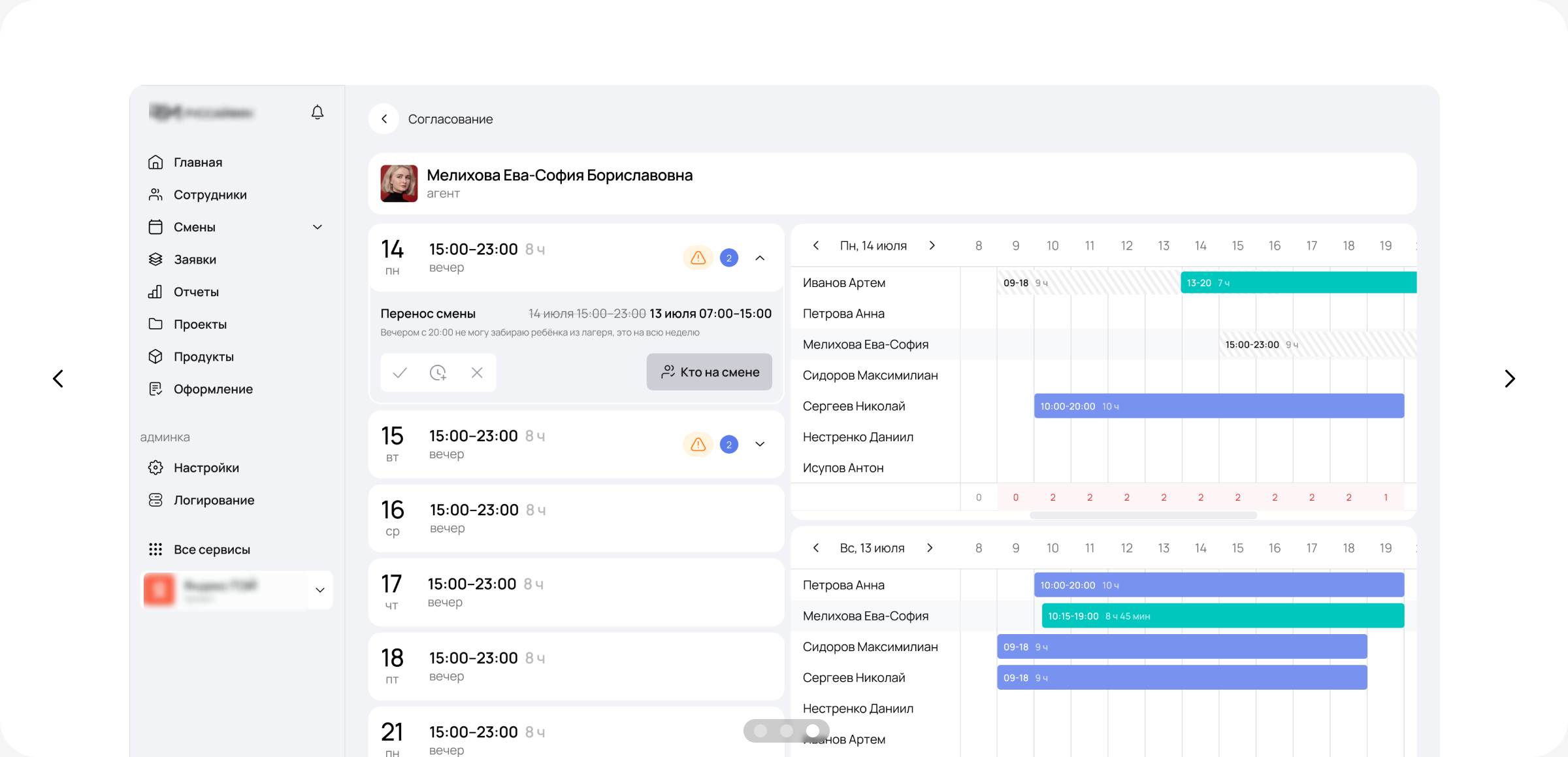1568x757 pixels.
Task: Click Мелихова Ева-София profile photo
Action: [399, 184]
